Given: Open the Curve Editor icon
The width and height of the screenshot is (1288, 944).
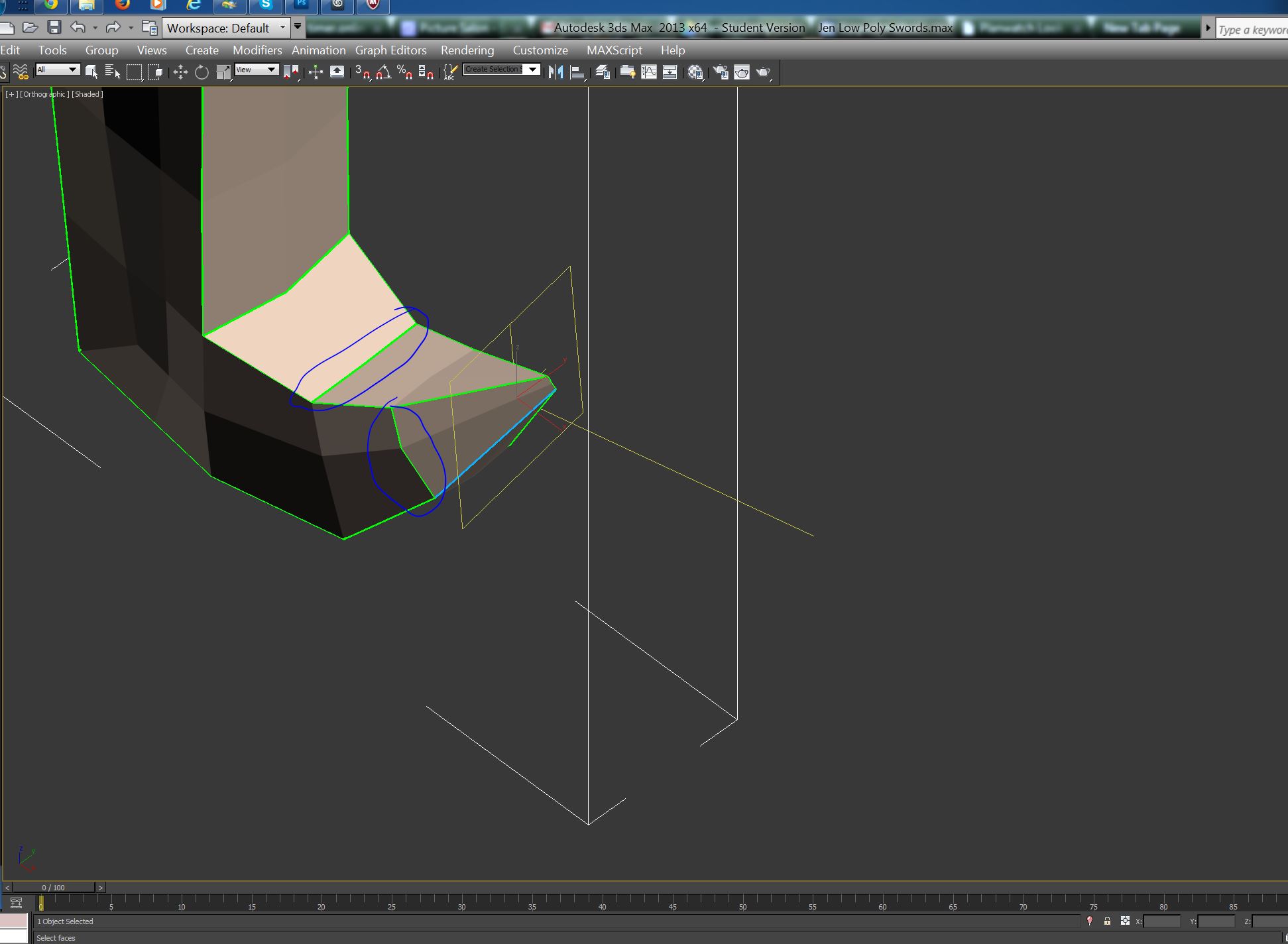Looking at the screenshot, I should (x=649, y=72).
